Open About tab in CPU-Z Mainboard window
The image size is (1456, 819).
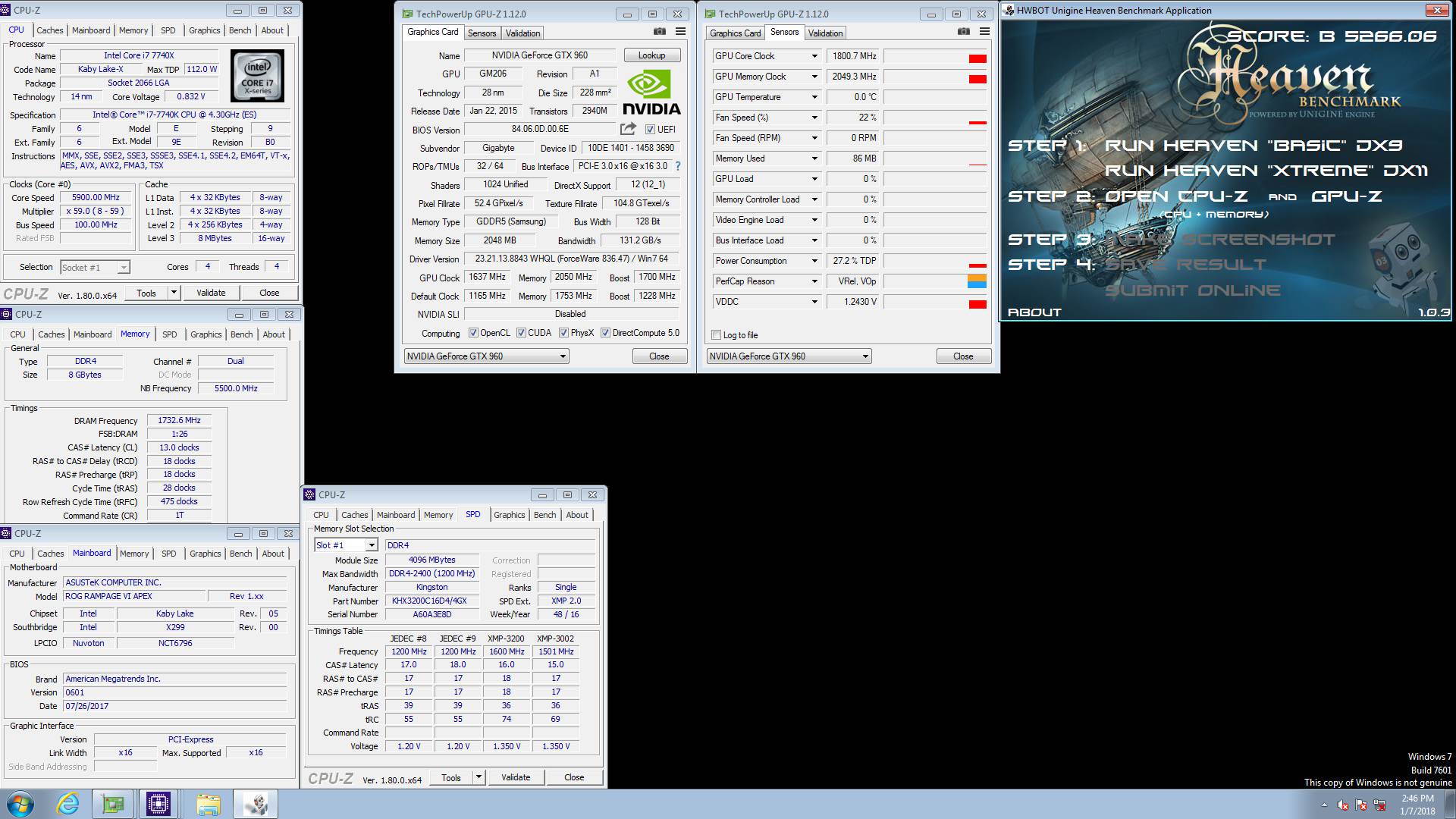pos(273,554)
